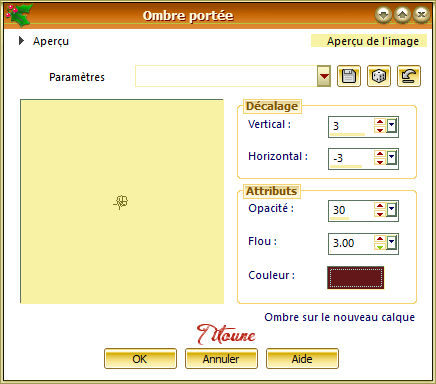436x384 pixels.
Task: Enable Ombre sur le nouveau calque
Action: coord(339,317)
